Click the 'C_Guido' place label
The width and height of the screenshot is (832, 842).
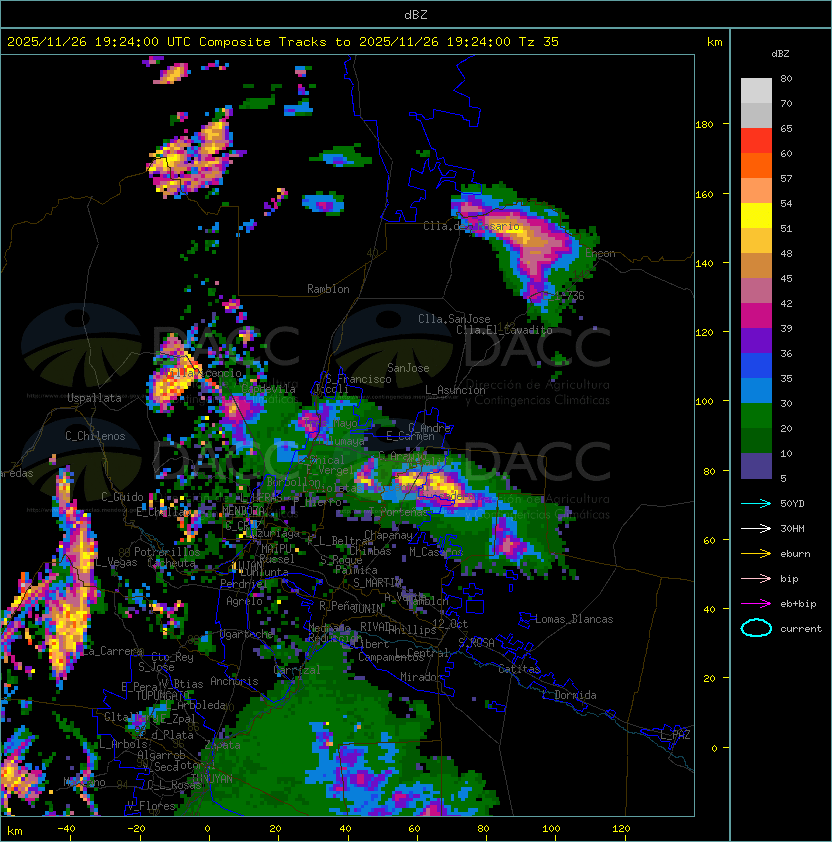(x=122, y=497)
